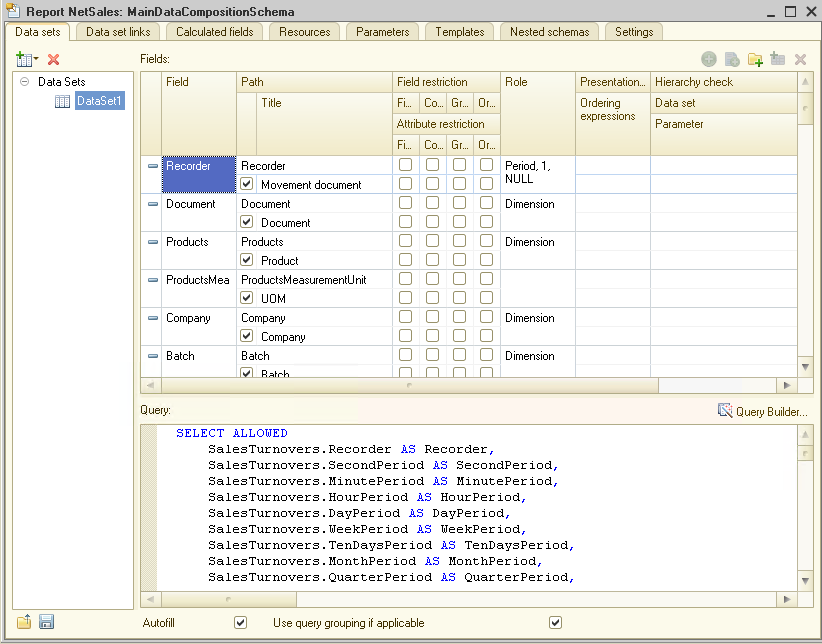Uncheck the Movement document title checkbox
This screenshot has width=822, height=644.
[x=247, y=185]
